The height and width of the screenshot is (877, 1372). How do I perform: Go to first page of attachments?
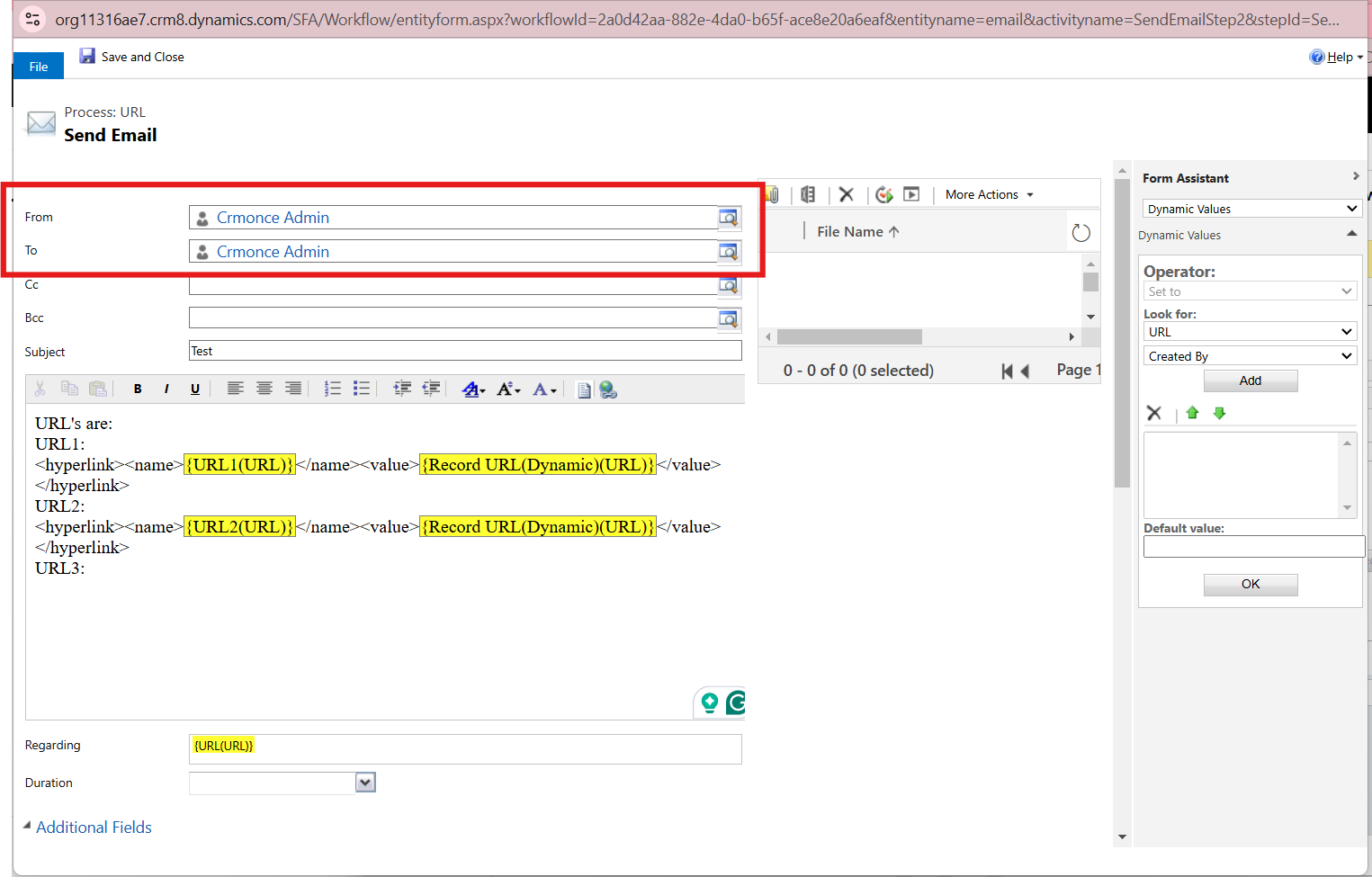click(1008, 371)
